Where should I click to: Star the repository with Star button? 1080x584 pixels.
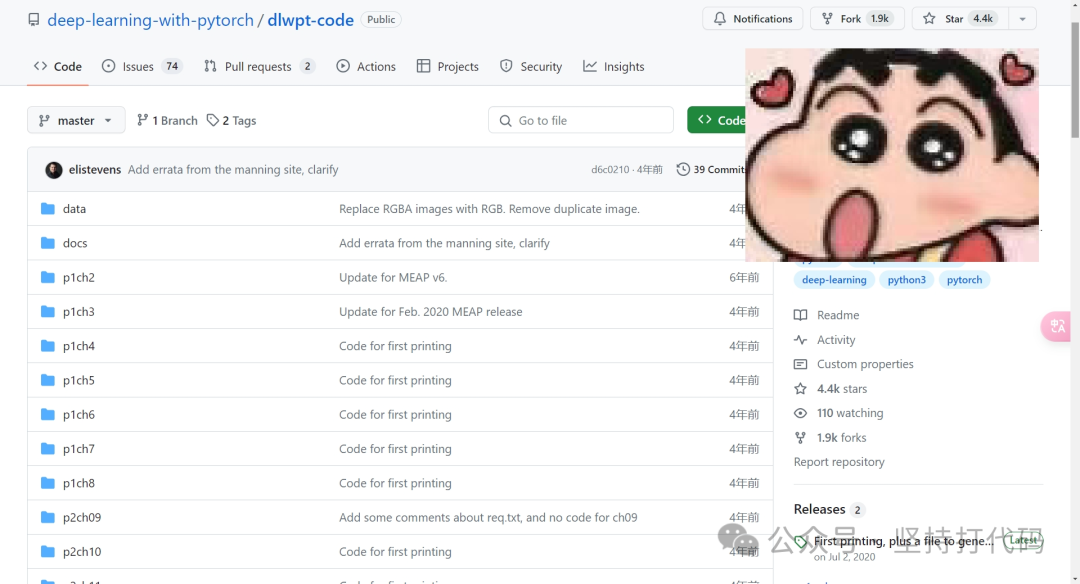(959, 19)
